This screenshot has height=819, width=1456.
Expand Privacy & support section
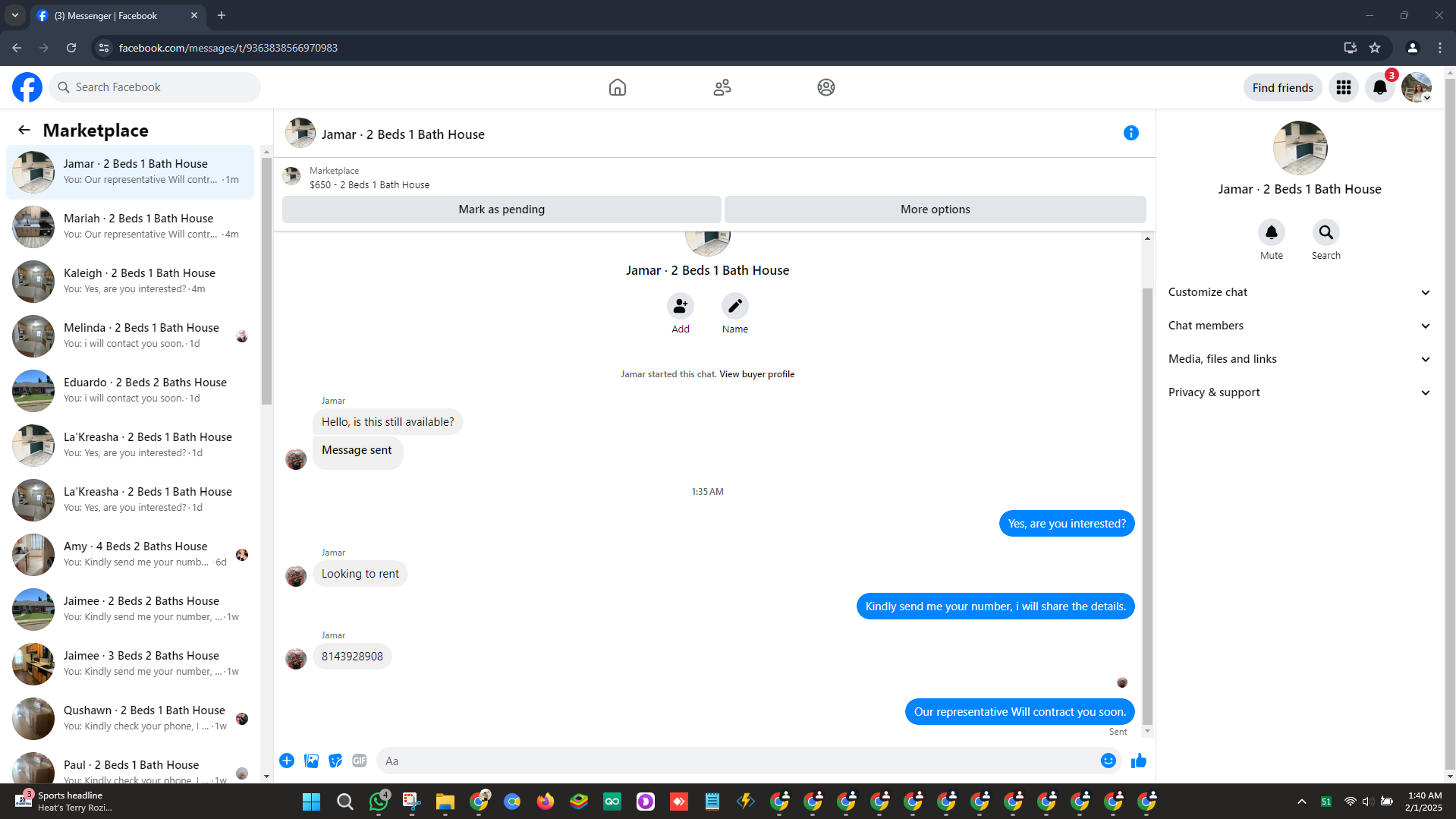coord(1300,392)
